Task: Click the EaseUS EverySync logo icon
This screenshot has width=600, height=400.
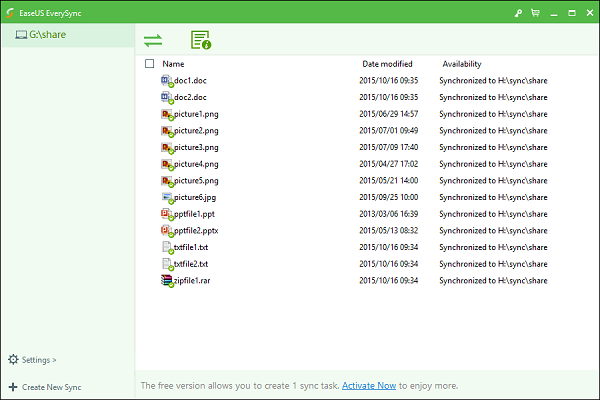Action: (x=10, y=12)
